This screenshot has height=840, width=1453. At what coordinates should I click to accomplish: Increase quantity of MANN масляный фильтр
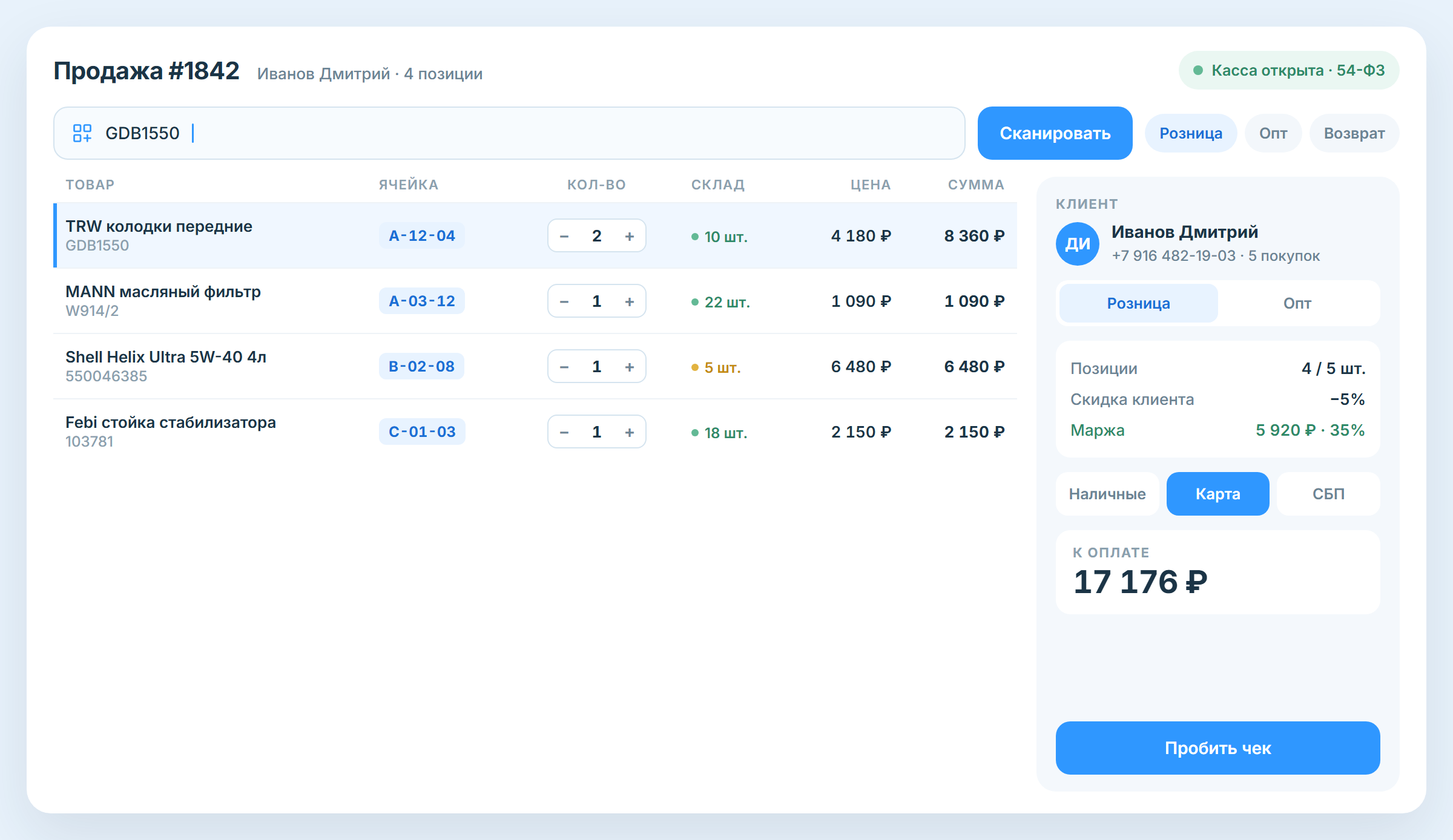click(x=630, y=301)
